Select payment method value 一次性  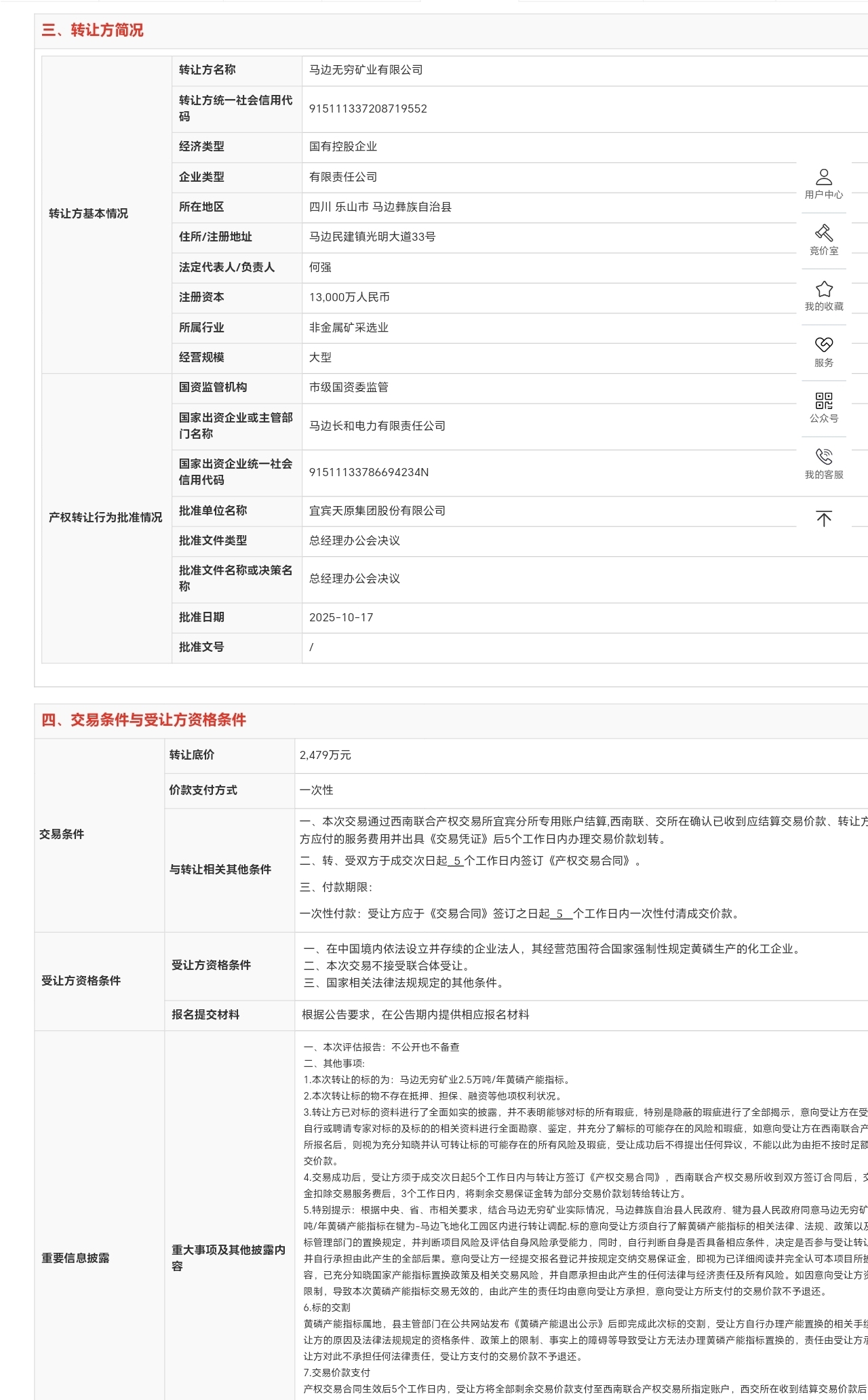(x=317, y=790)
